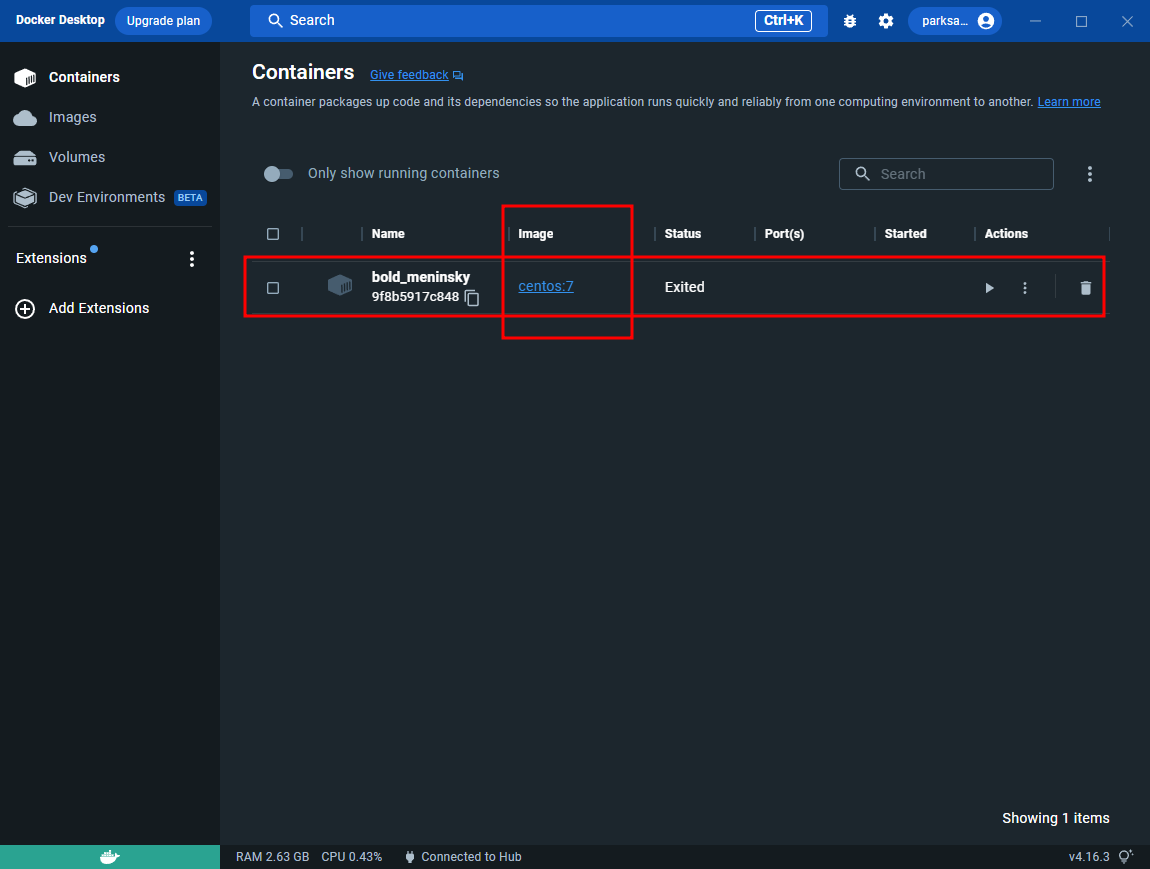Click the Add Extensions label
The height and width of the screenshot is (869, 1150).
point(99,309)
